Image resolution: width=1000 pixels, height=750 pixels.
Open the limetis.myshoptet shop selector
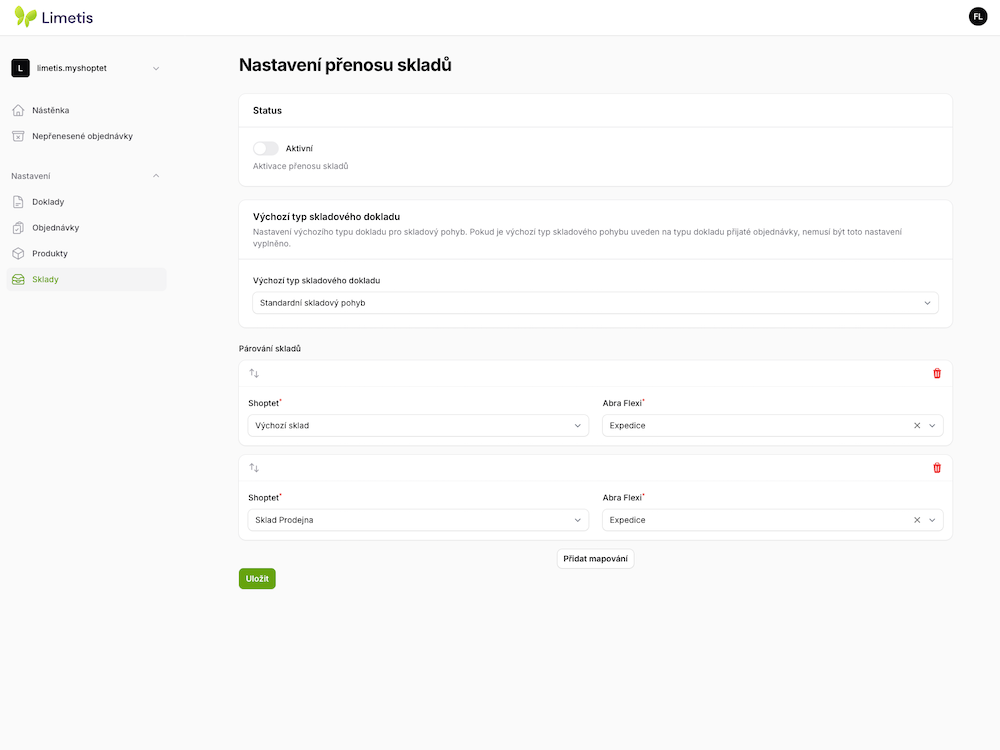(86, 68)
